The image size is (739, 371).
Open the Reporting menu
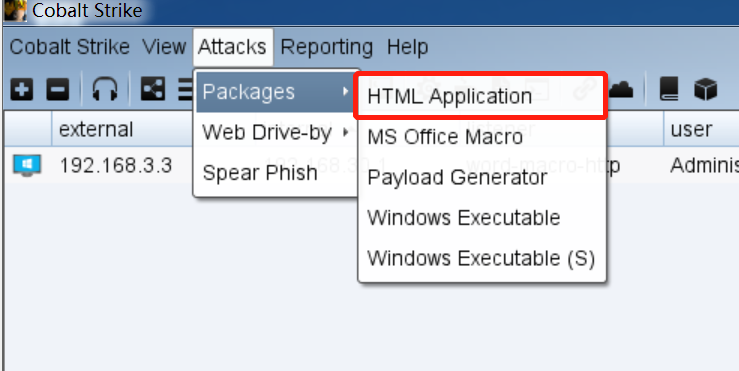pyautogui.click(x=327, y=47)
